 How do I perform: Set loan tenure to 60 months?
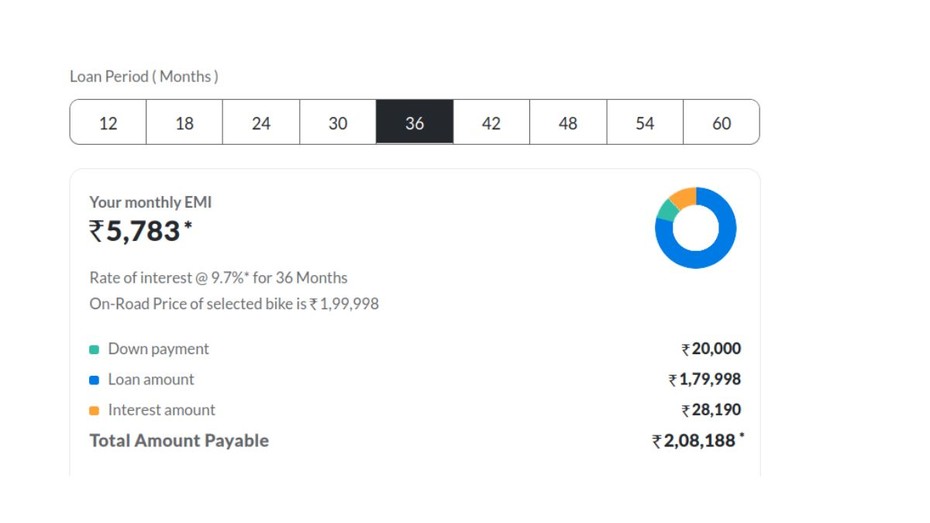[x=721, y=123]
